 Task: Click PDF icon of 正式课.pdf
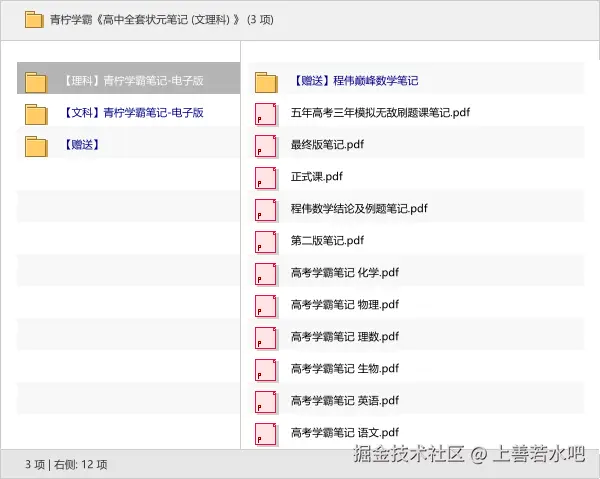[x=266, y=178]
